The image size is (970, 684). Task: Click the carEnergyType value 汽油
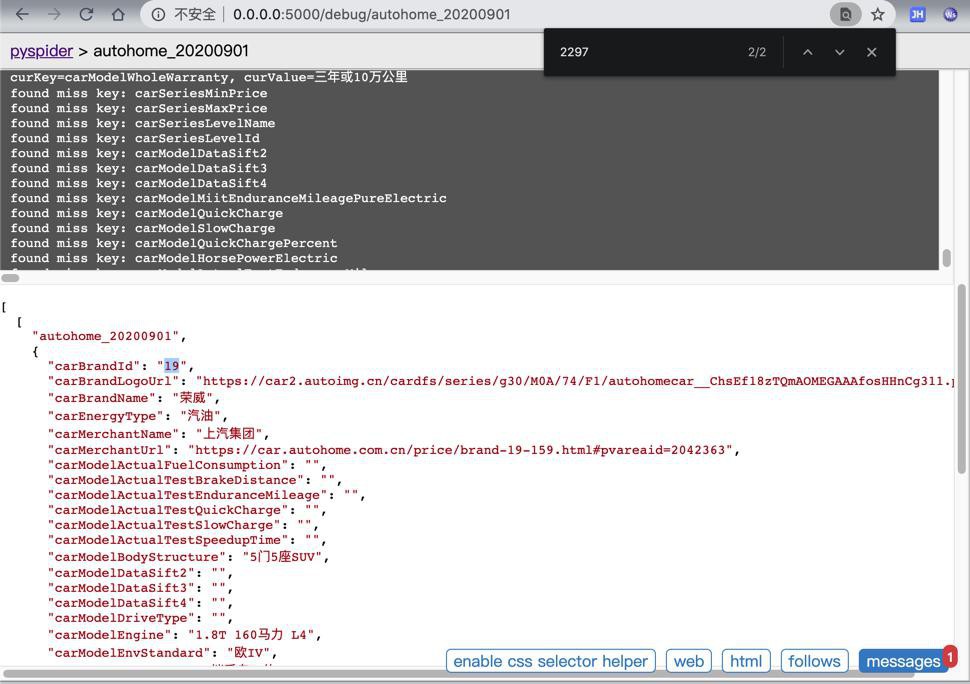200,416
